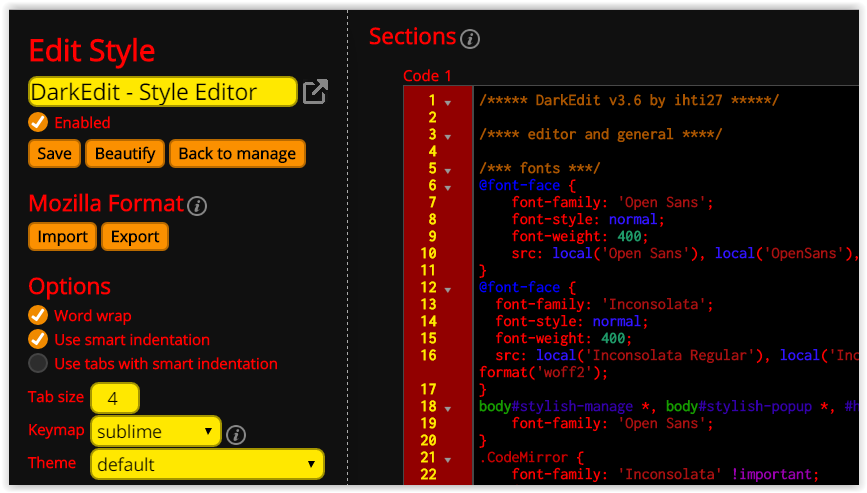Uncheck Use smart indentation
Image resolution: width=867 pixels, height=493 pixels.
38,339
